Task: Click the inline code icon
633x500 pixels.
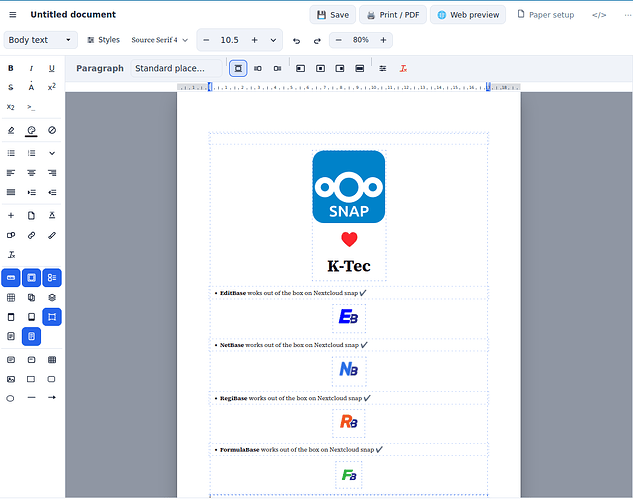Action: 31,107
